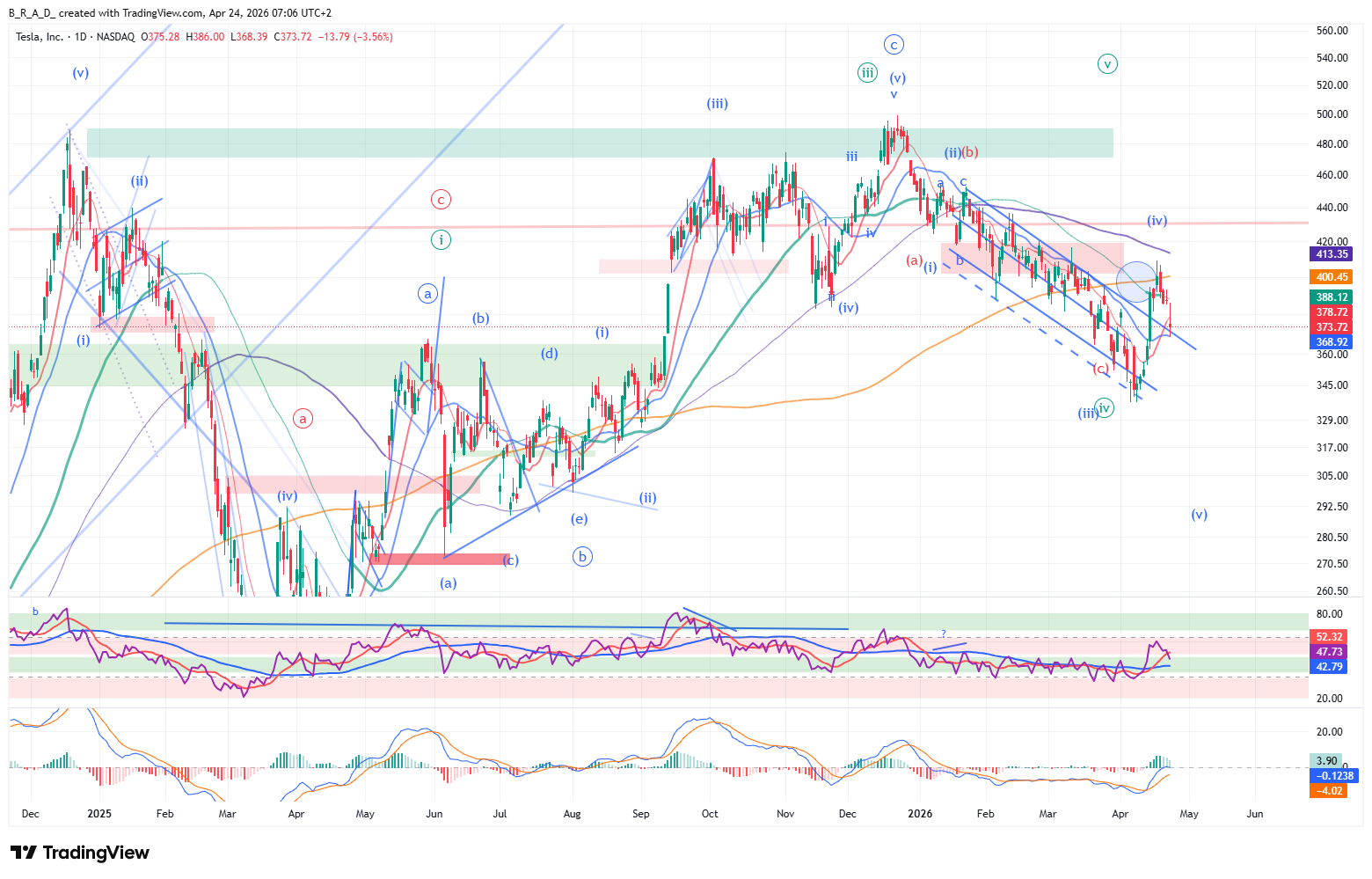Select the blue 368.92 price axis label
The image size is (1372, 879).
click(1332, 342)
